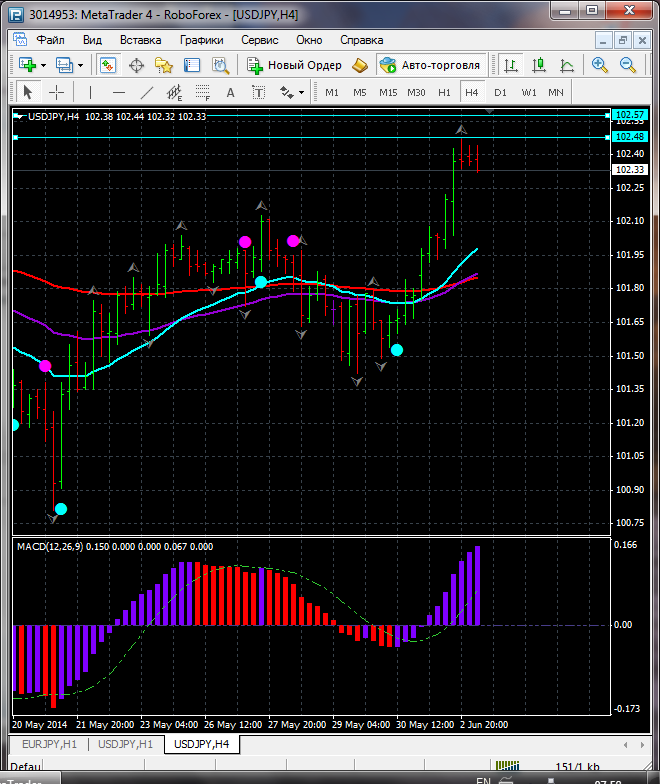
Task: Switch chart to candlestick mode
Action: 539,65
